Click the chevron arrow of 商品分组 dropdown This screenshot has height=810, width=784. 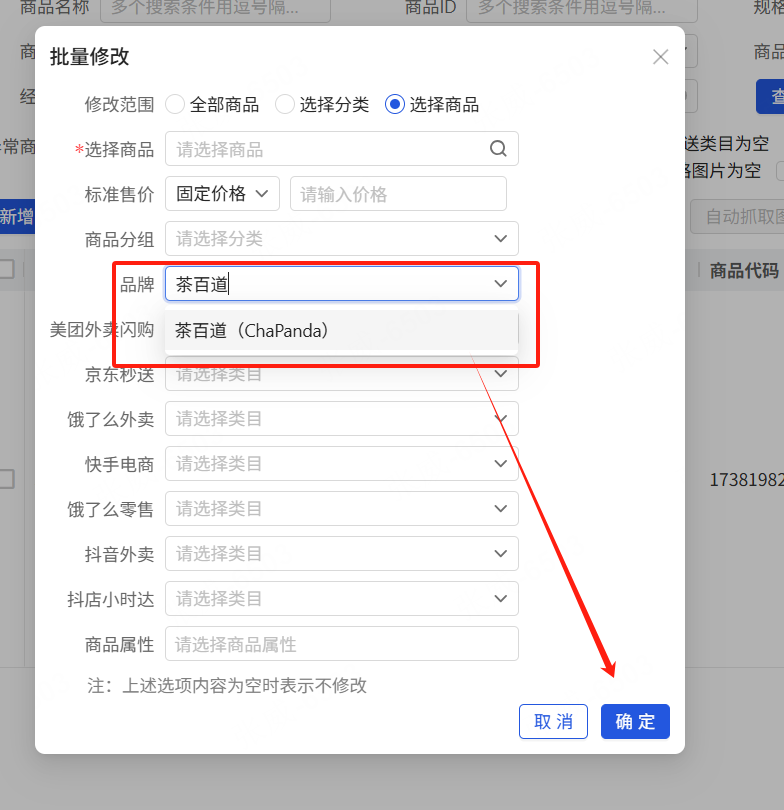(500, 239)
